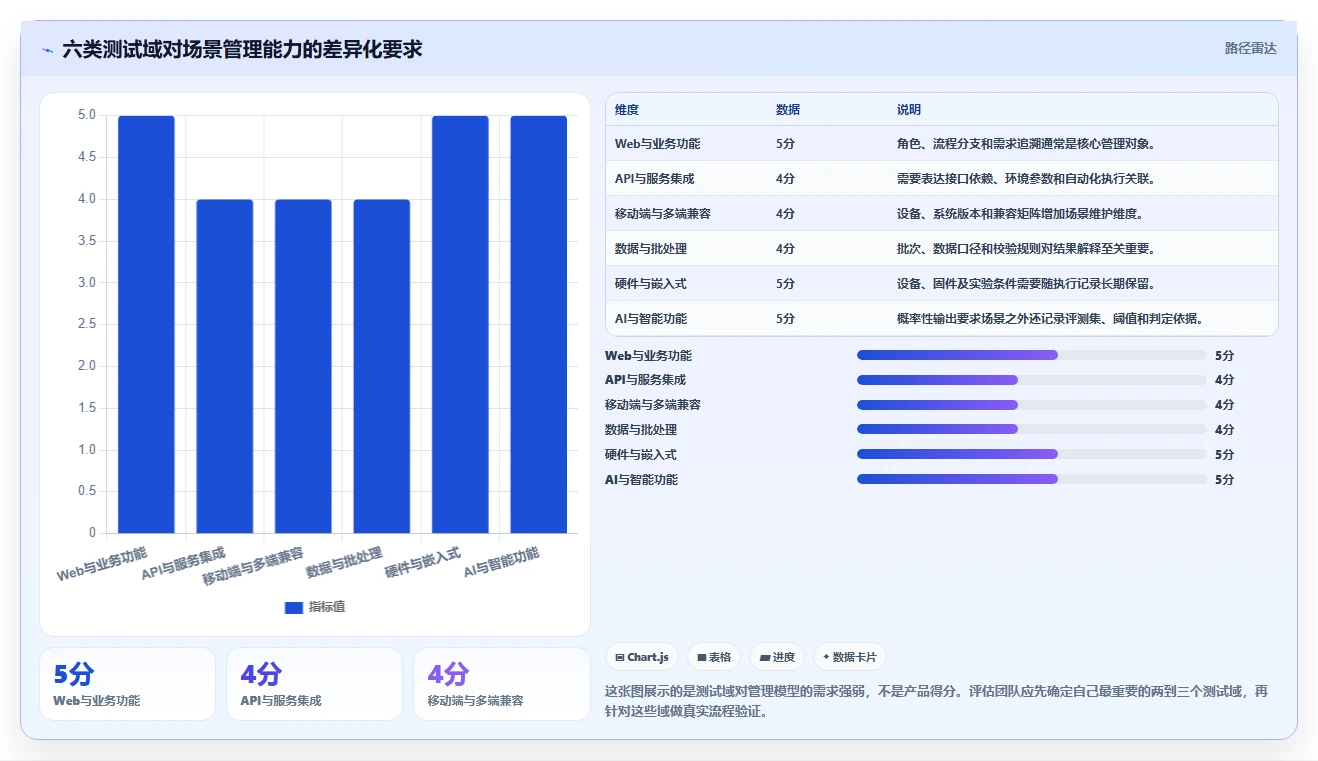Image resolution: width=1318 pixels, height=761 pixels.
Task: Click the 4分 value beside the 数据与批处理 progress bar
Action: (x=1224, y=429)
